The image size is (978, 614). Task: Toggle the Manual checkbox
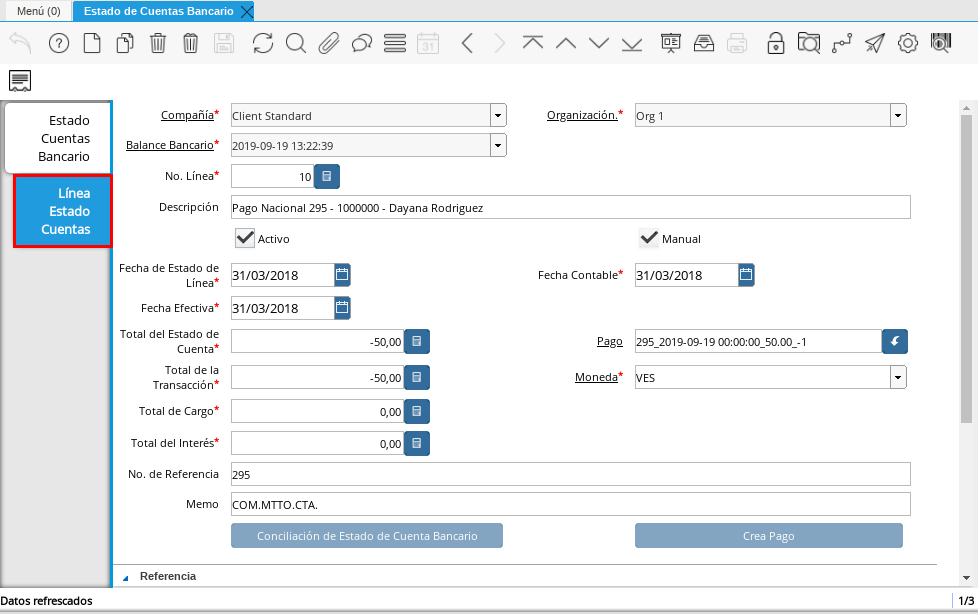[x=649, y=239]
